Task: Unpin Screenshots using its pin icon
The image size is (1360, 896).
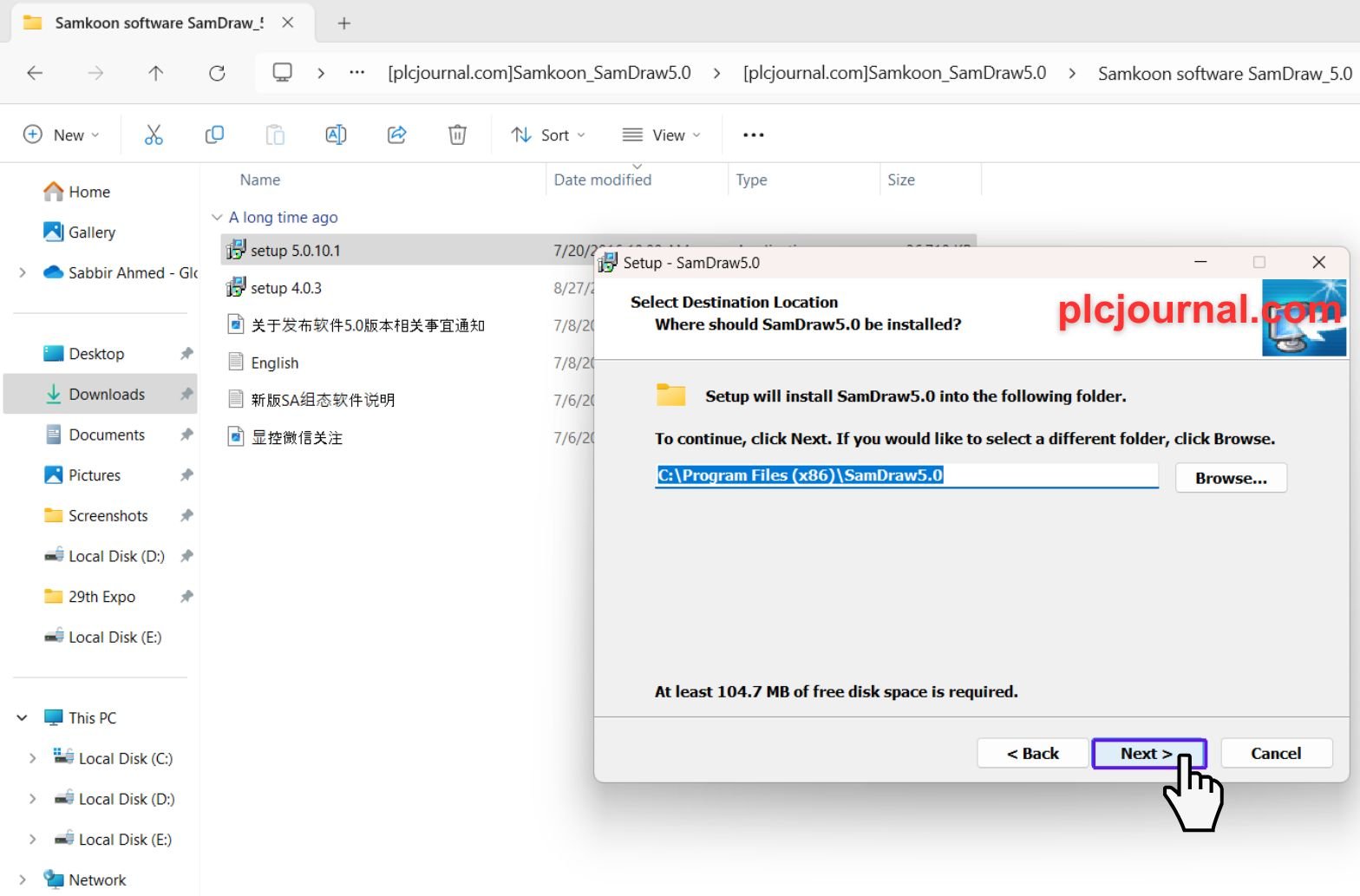Action: pyautogui.click(x=186, y=516)
